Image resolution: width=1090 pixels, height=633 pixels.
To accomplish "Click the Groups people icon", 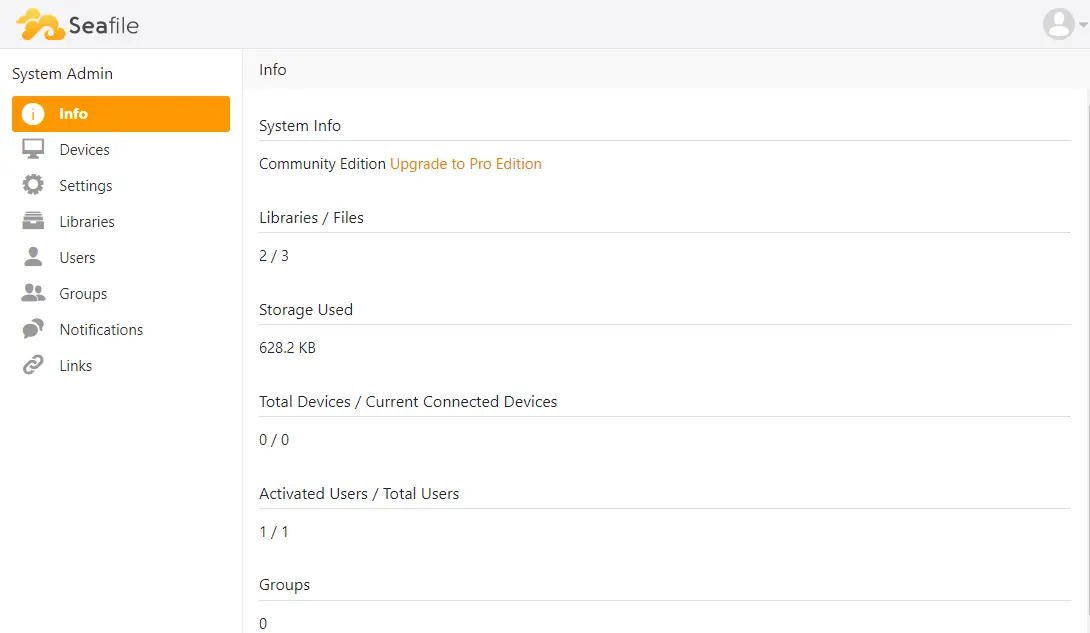I will (x=33, y=294).
